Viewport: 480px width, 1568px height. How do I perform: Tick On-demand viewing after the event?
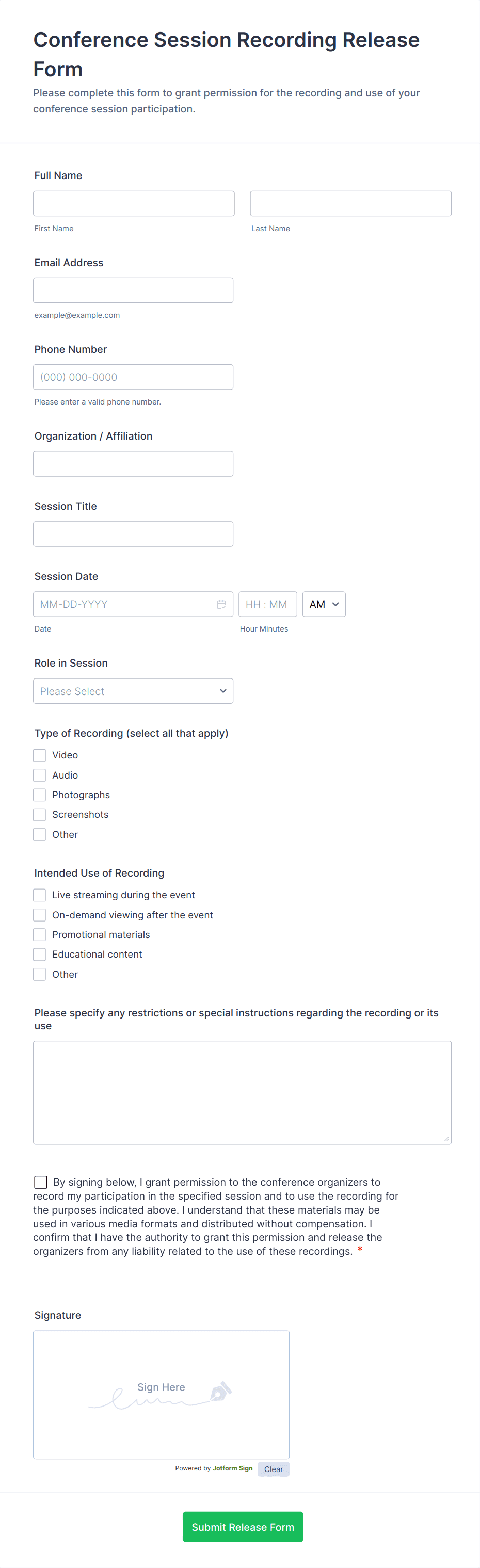click(x=40, y=915)
